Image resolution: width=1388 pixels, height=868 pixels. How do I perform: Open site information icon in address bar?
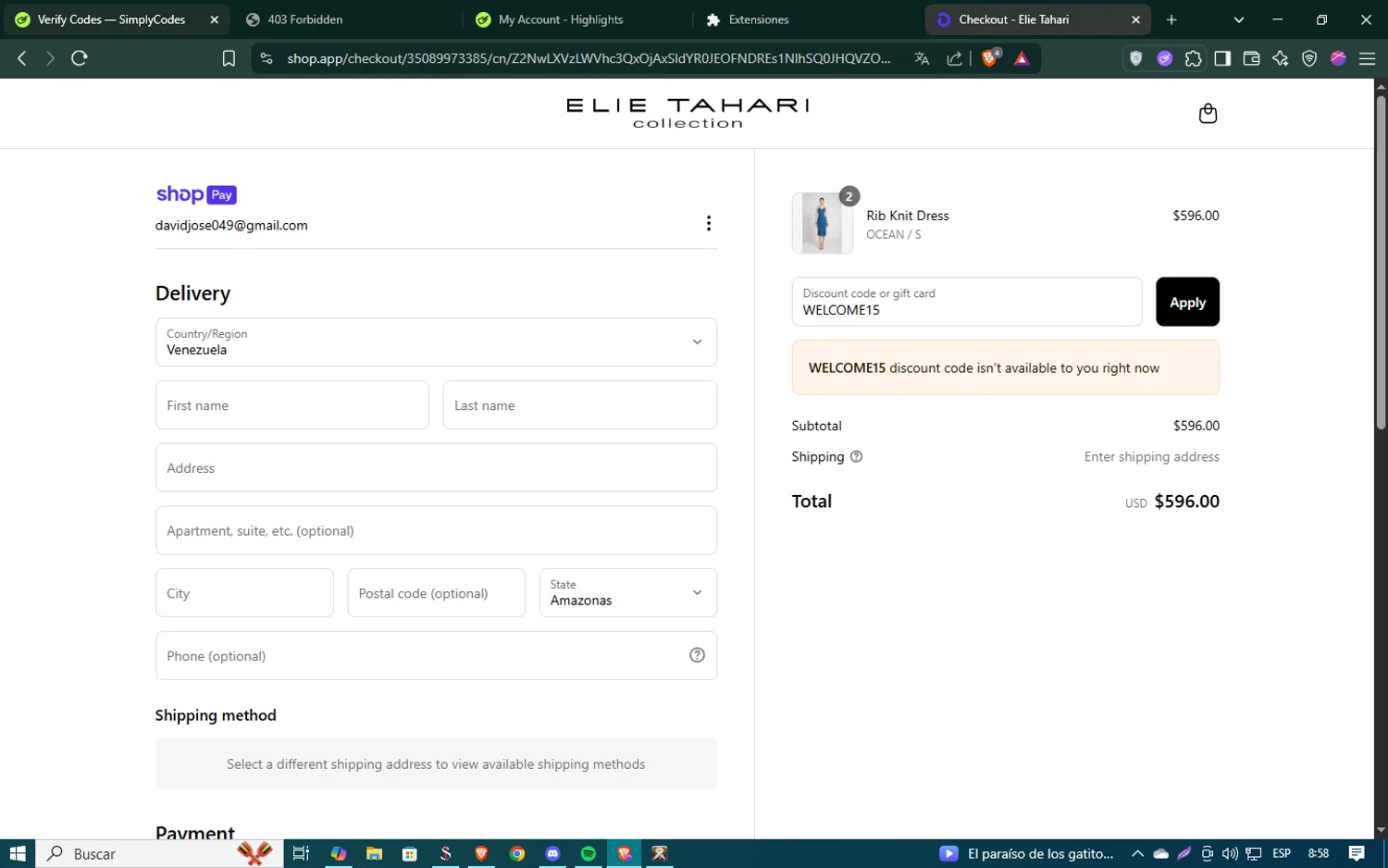coord(266,58)
